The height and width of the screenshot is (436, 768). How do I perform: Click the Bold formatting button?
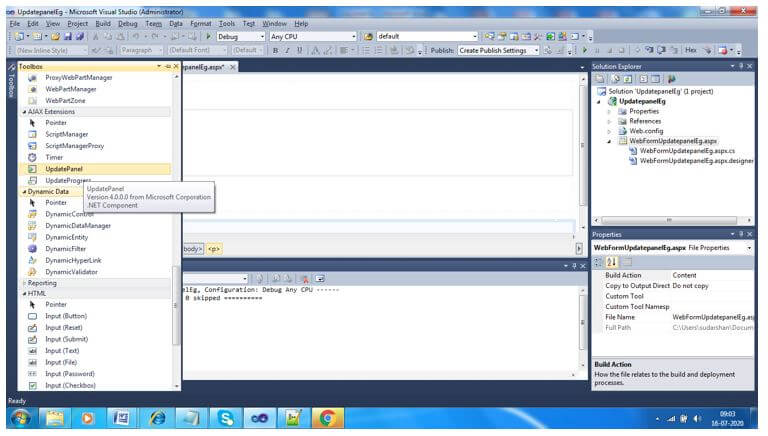275,50
